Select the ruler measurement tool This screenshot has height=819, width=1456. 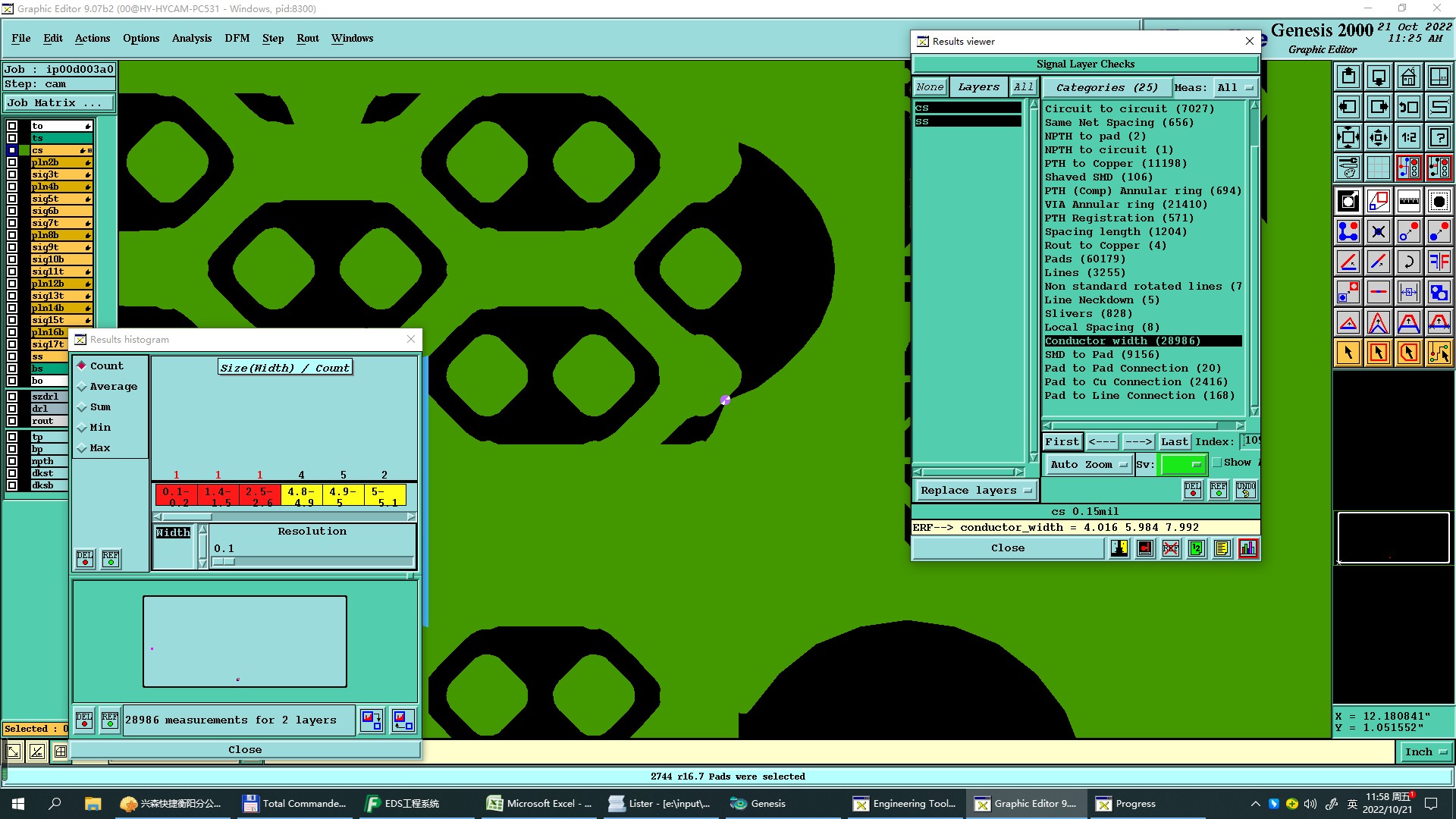coord(1408,201)
